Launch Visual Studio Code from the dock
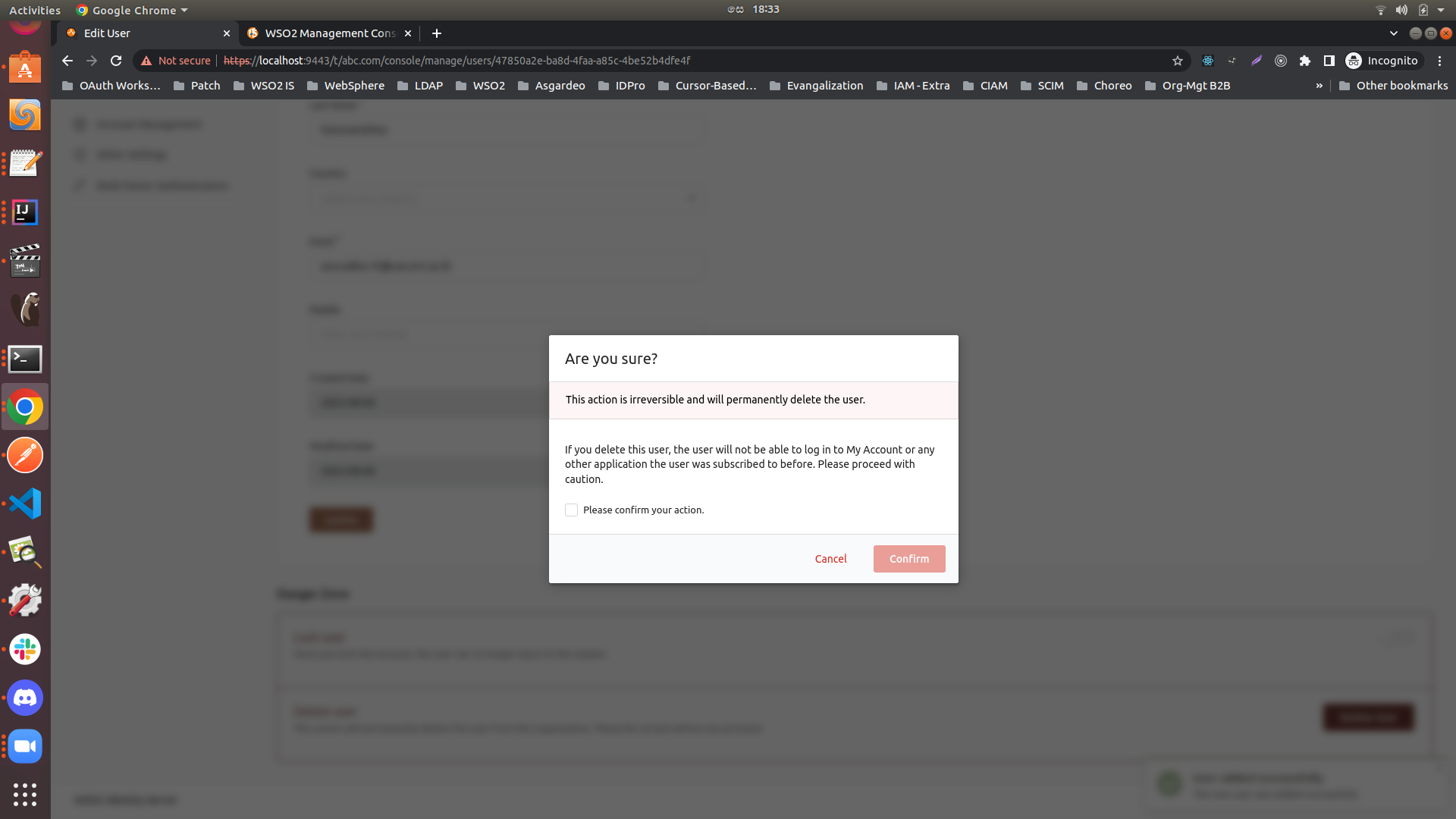This screenshot has width=1456, height=819. [x=24, y=503]
